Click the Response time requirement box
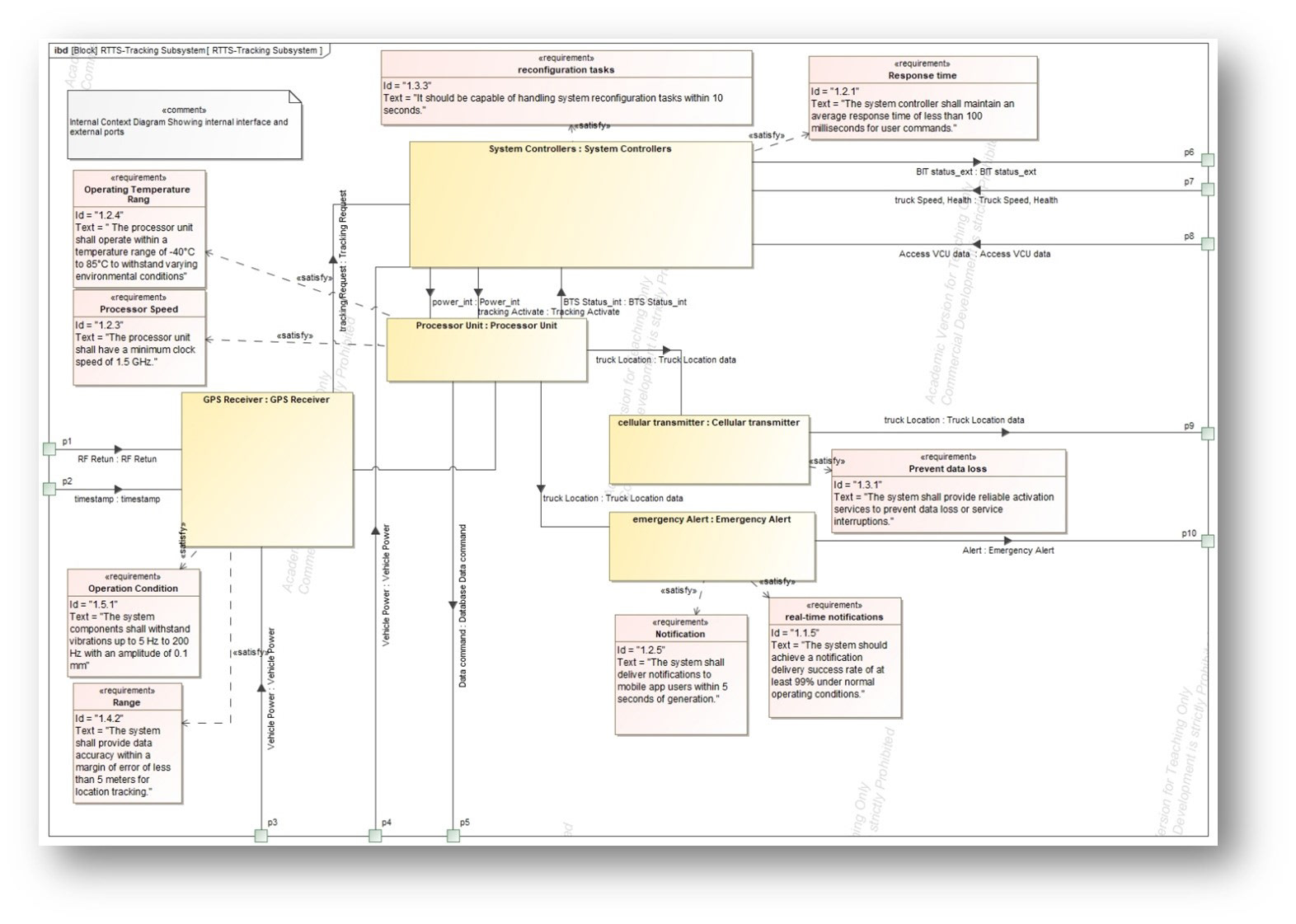The height and width of the screenshot is (924, 1296). point(923,98)
